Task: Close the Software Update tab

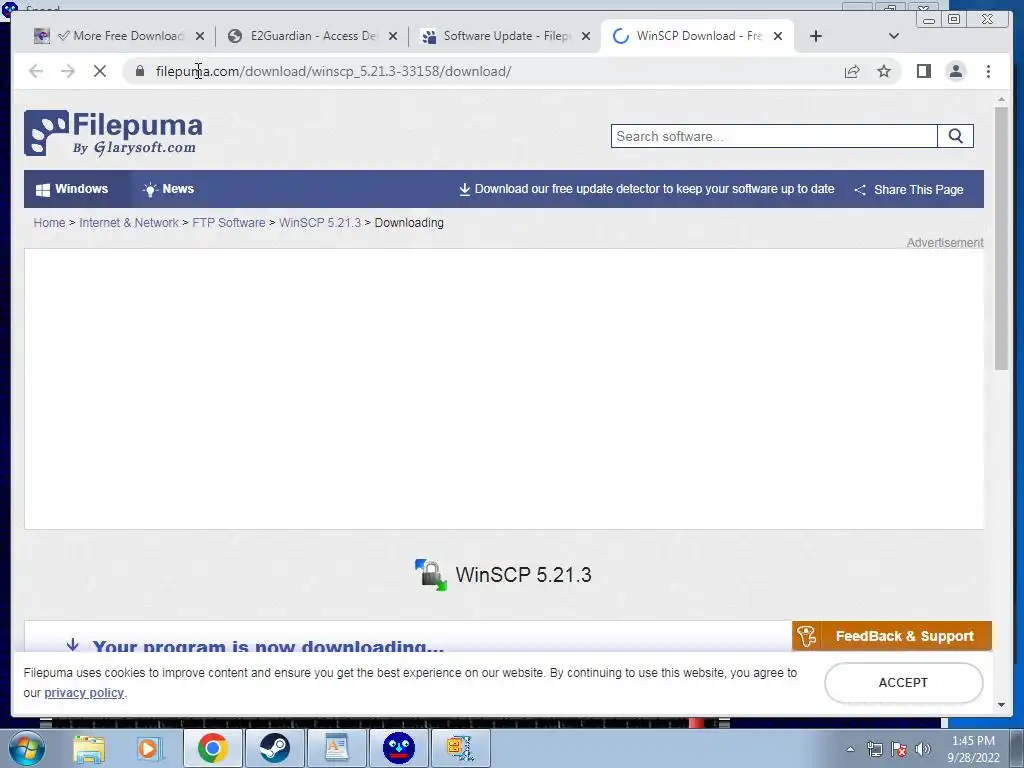Action: pyautogui.click(x=586, y=36)
